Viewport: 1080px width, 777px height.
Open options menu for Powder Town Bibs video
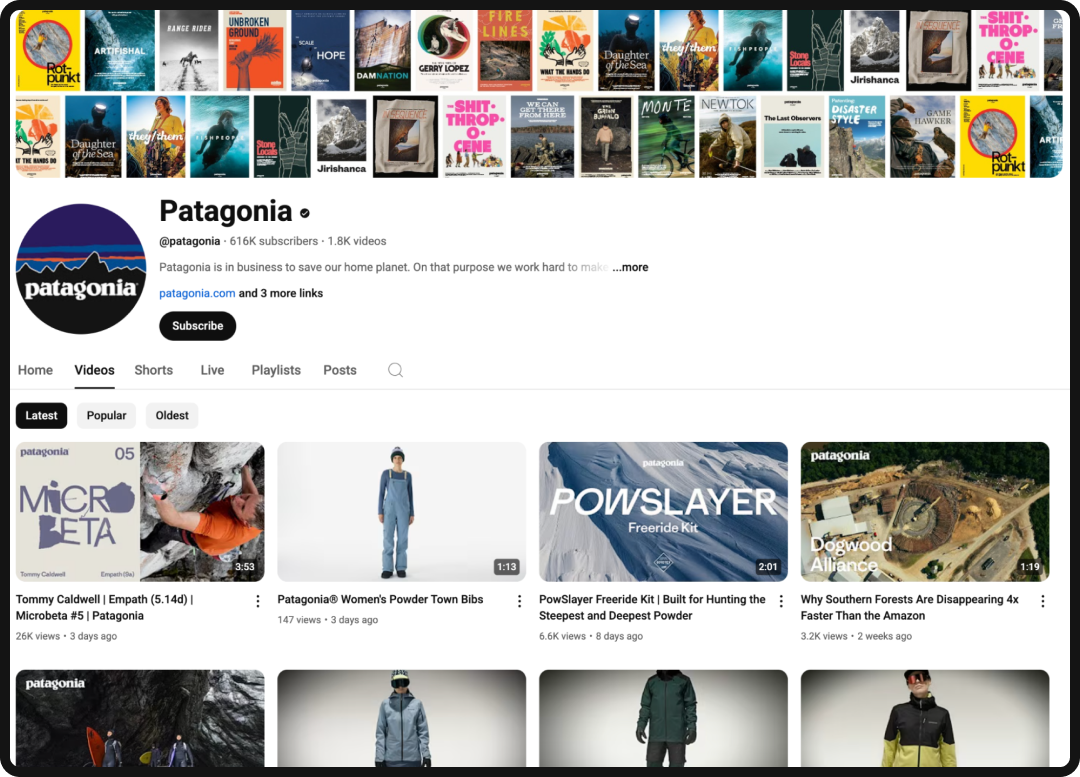519,601
